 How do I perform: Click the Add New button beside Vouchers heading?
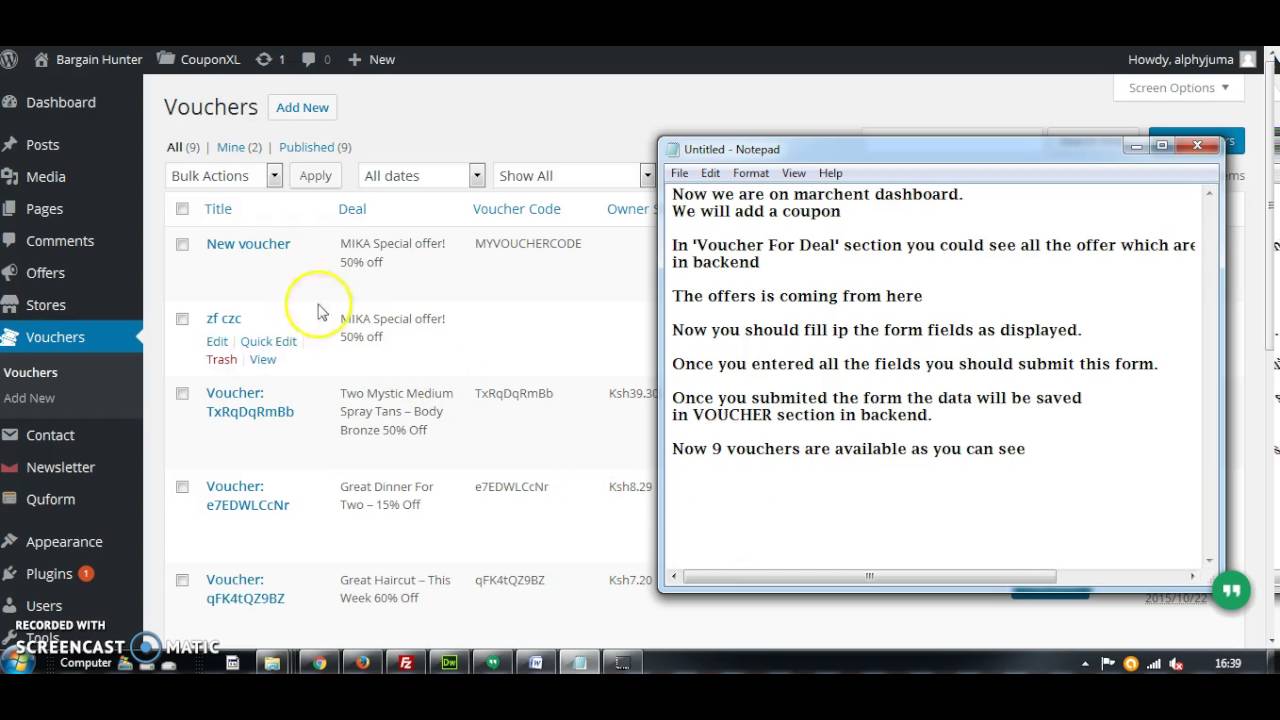tap(302, 107)
